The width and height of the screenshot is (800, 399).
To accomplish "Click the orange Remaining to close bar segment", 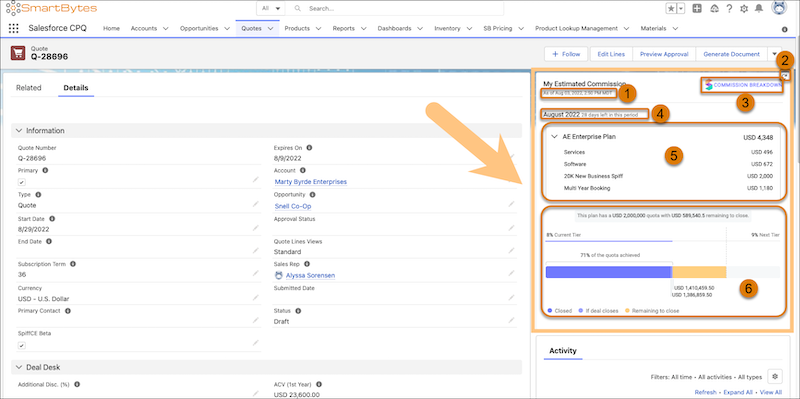I will point(699,272).
